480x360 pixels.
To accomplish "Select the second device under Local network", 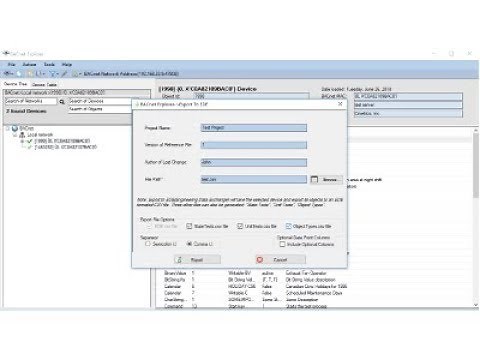I will click(66, 147).
